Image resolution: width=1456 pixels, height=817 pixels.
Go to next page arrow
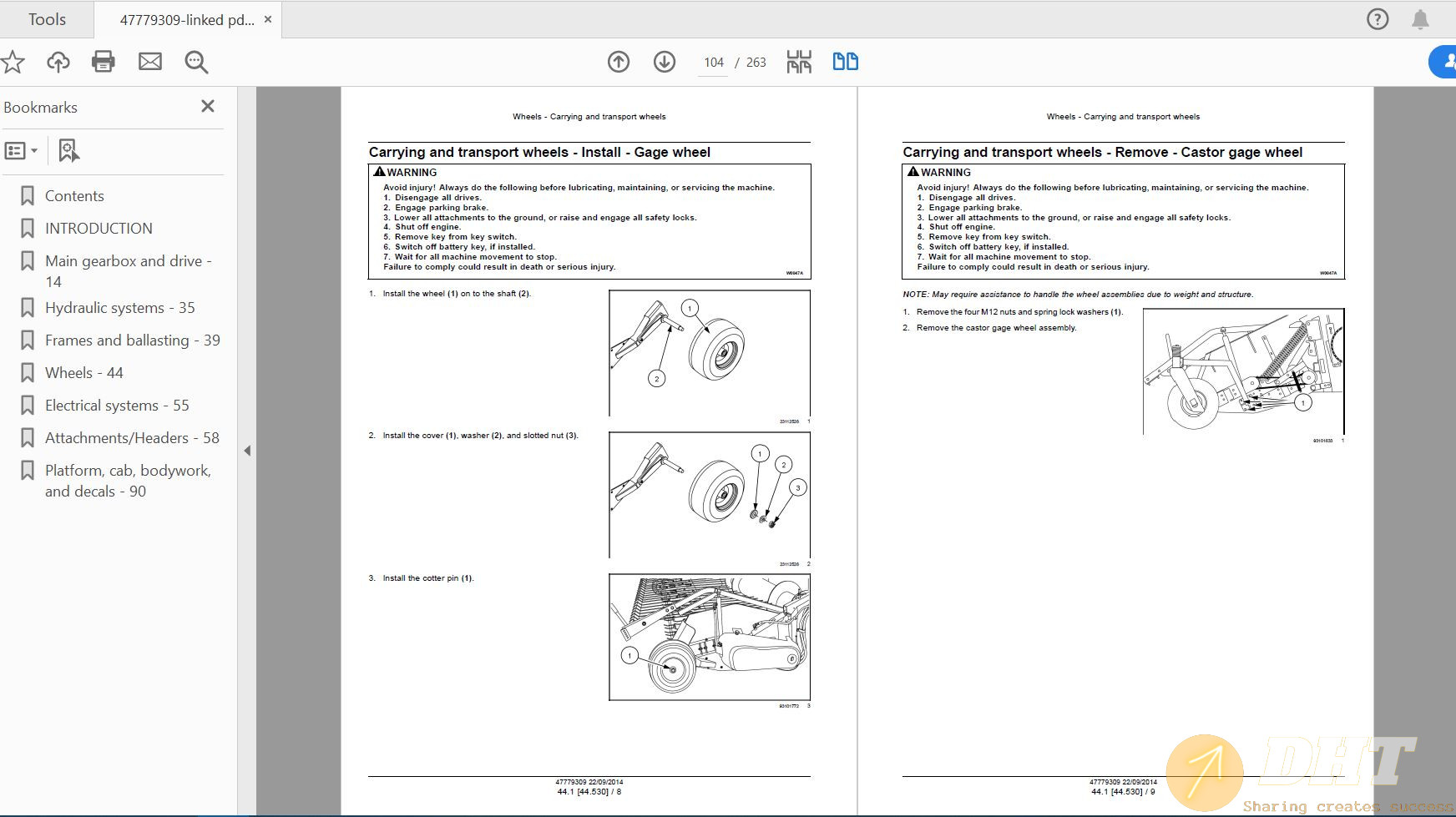(x=665, y=62)
